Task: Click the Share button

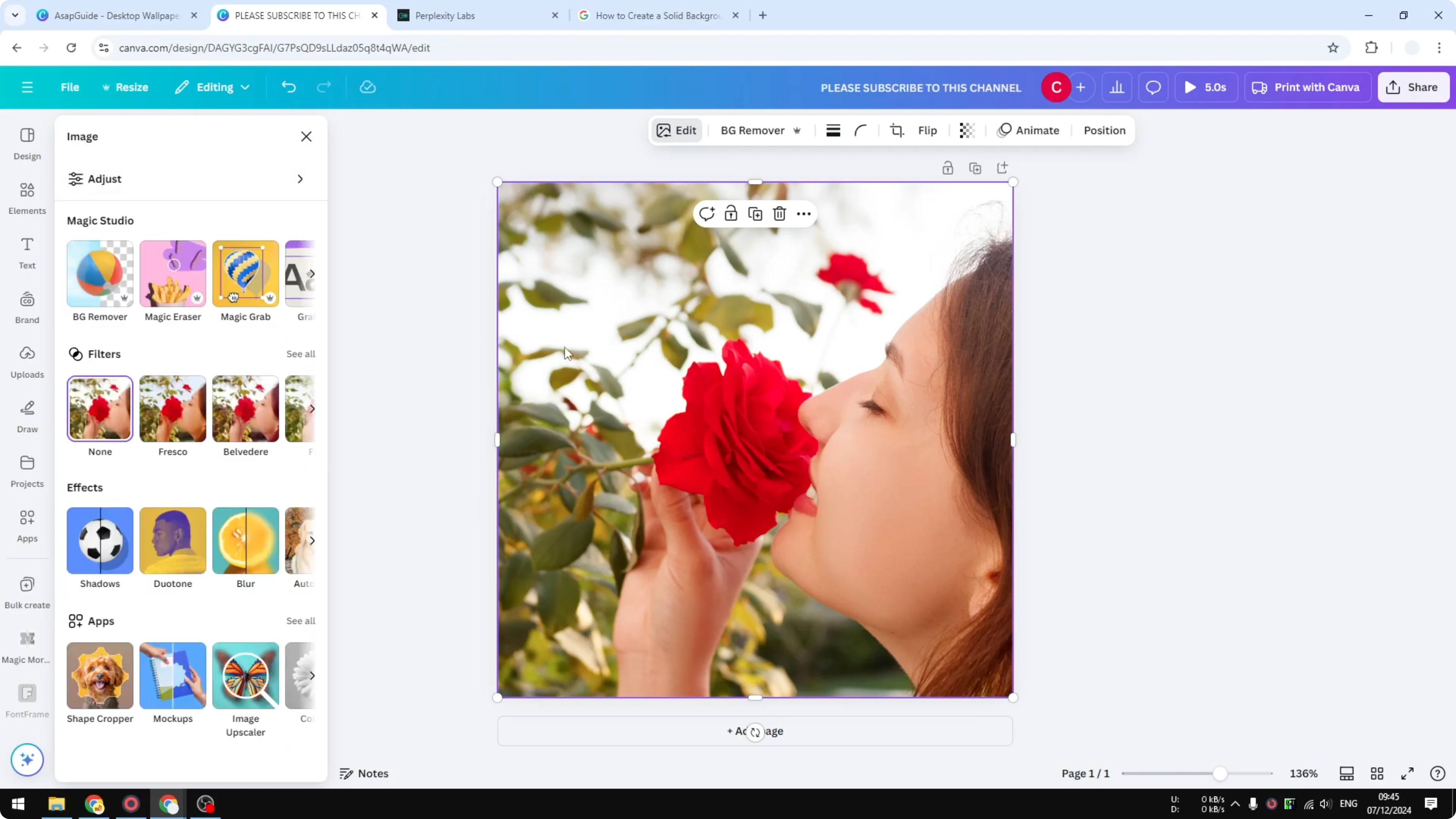Action: 1413,87
